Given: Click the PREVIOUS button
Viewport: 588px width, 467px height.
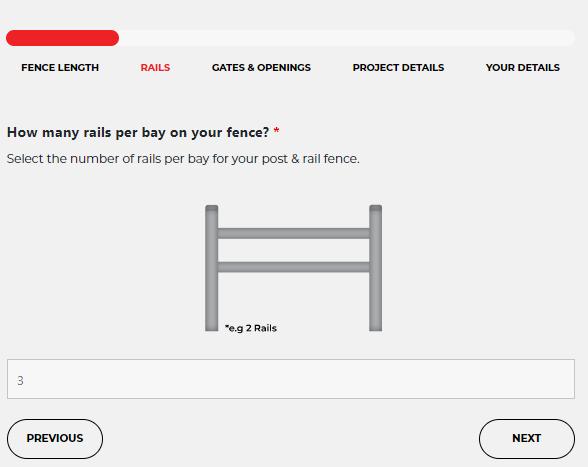Looking at the screenshot, I should pos(55,438).
